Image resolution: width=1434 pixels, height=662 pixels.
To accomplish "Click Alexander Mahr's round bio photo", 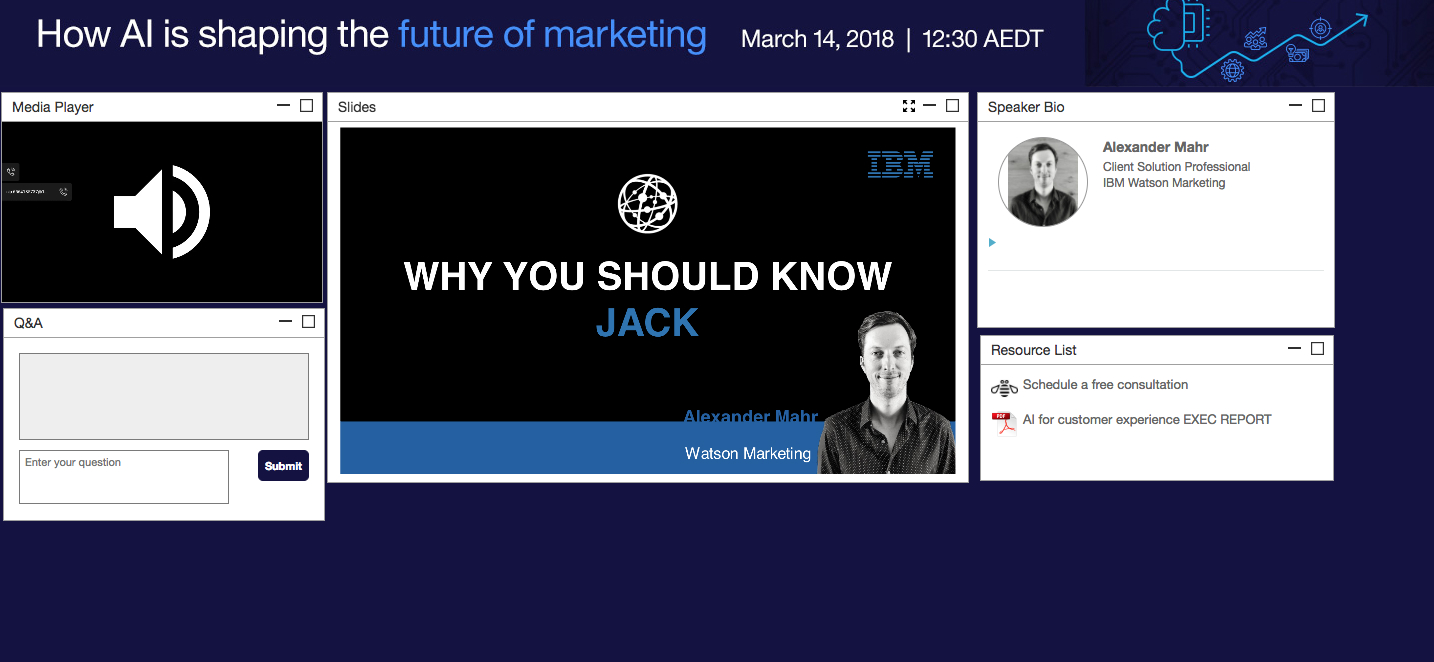I will [1043, 182].
